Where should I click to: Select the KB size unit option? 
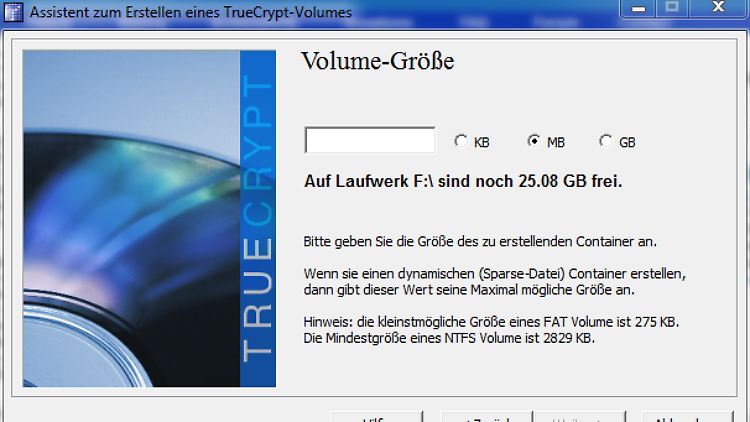tap(461, 142)
